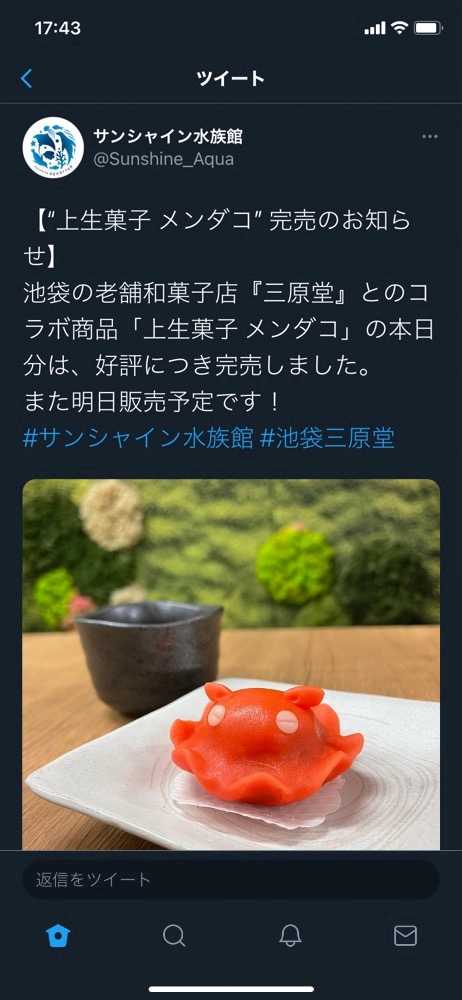Tap the ツイート header title
Image resolution: width=462 pixels, height=1000 pixels.
[230, 79]
